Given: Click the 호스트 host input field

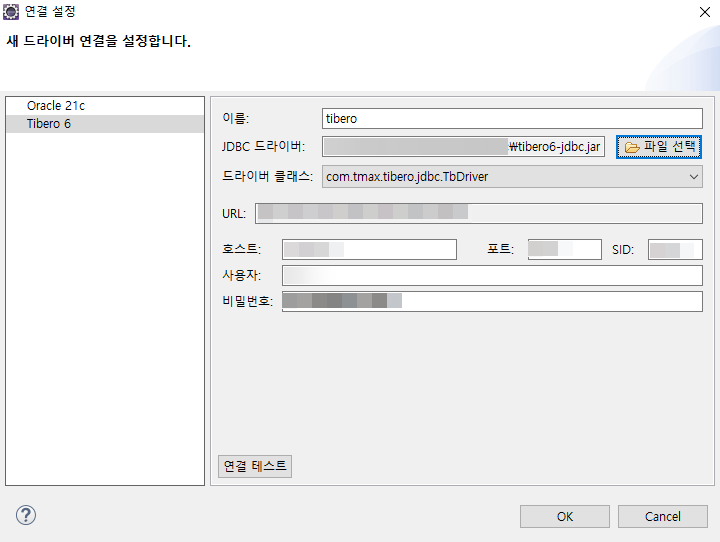Looking at the screenshot, I should click(369, 249).
